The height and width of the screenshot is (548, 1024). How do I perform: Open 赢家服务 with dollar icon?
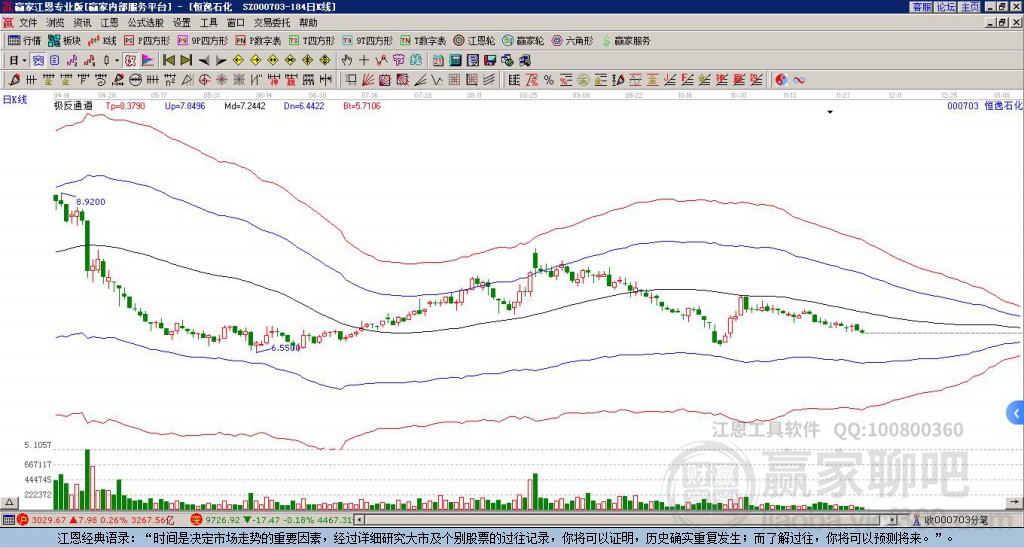click(626, 40)
